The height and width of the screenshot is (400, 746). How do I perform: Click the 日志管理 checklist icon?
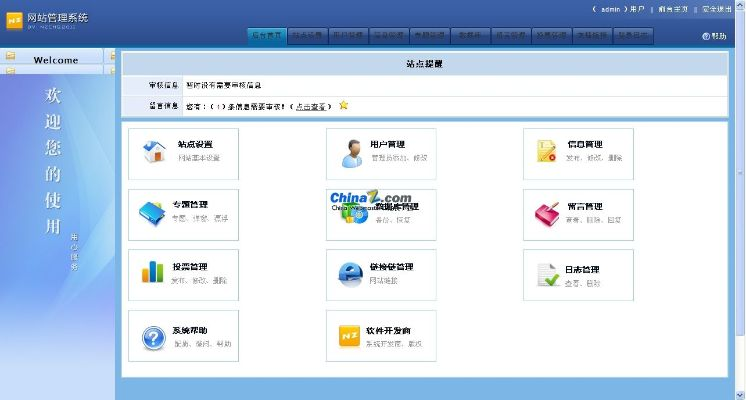547,274
